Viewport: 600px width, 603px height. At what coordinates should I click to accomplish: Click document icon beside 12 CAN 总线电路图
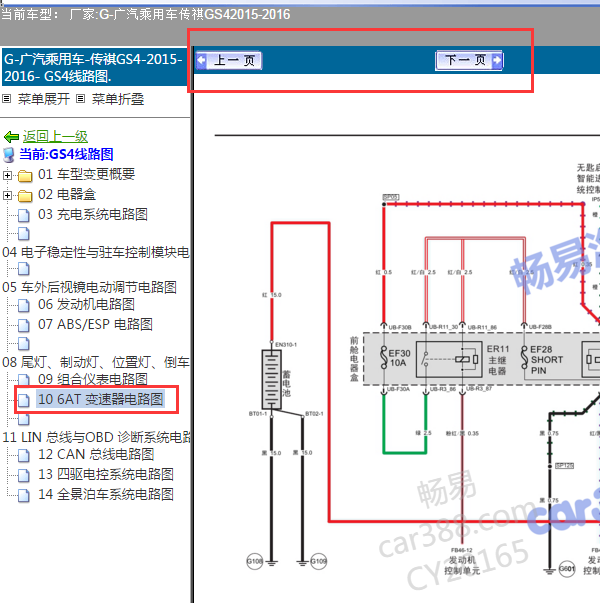pyautogui.click(x=24, y=455)
